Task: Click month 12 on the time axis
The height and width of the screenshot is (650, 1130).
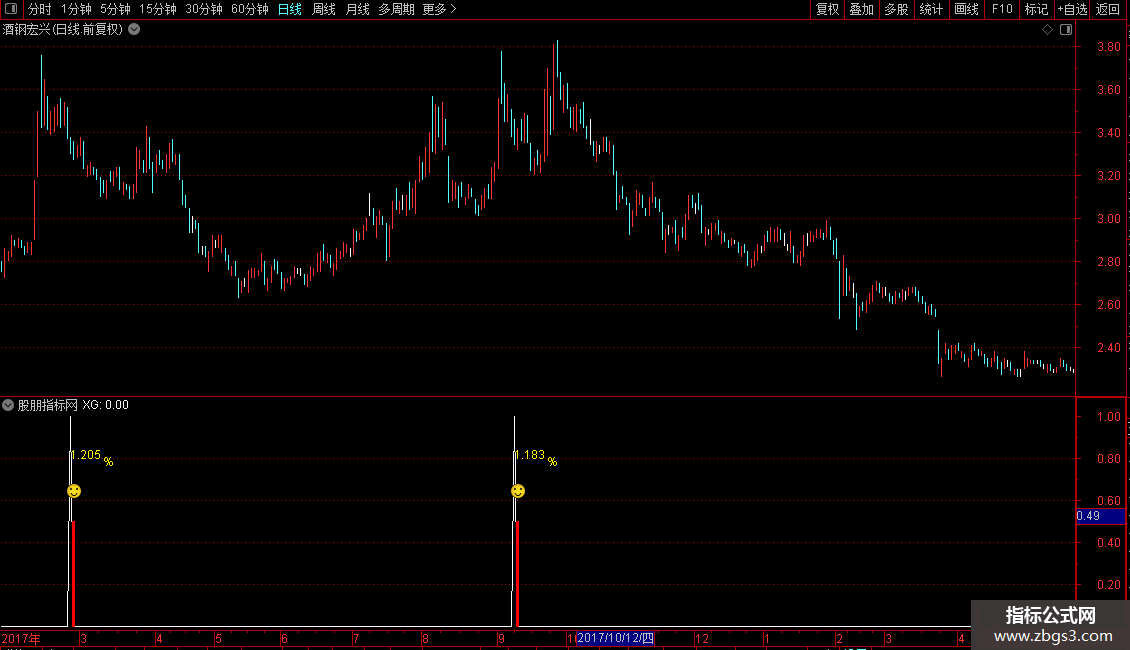Action: (702, 638)
